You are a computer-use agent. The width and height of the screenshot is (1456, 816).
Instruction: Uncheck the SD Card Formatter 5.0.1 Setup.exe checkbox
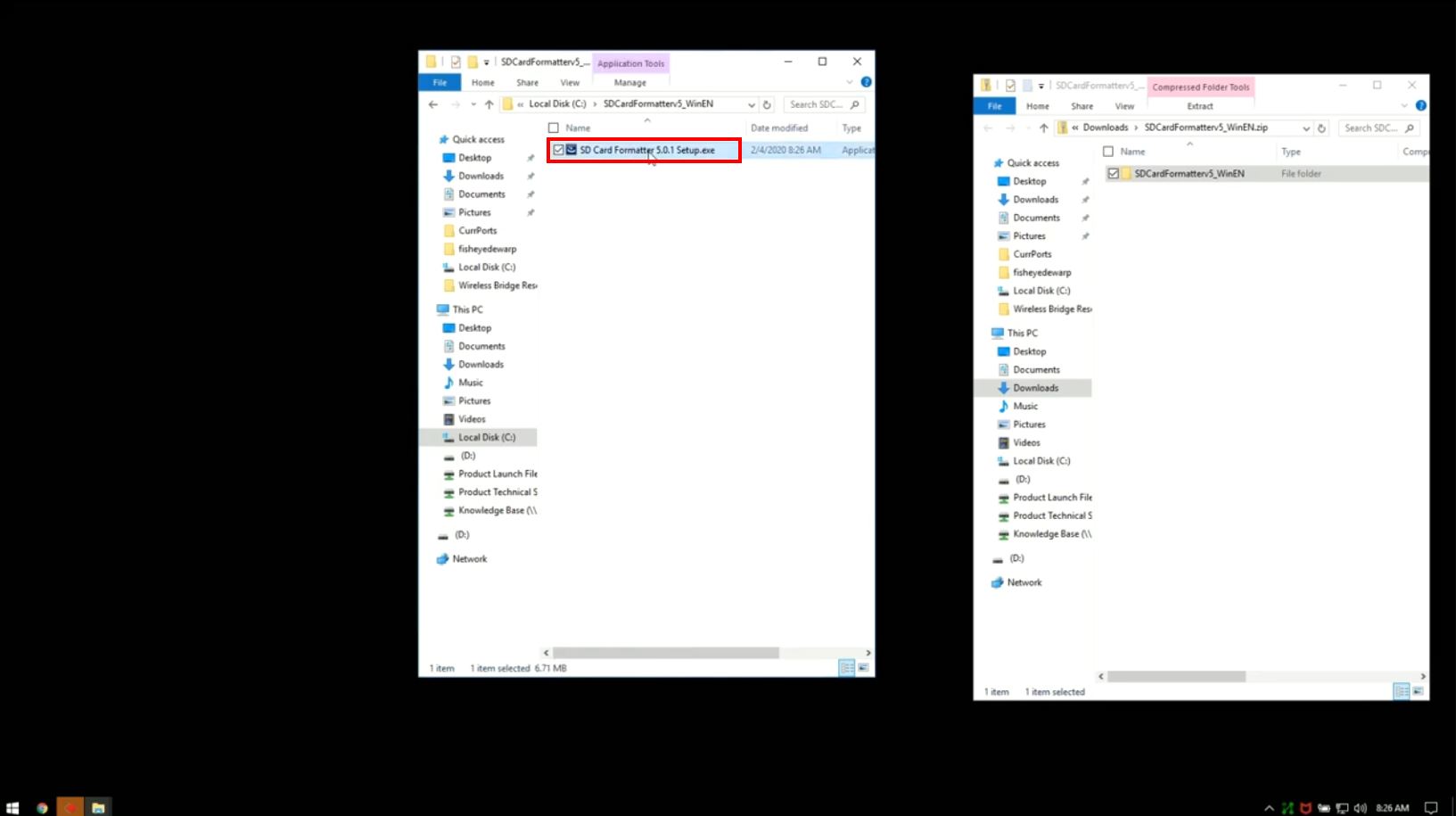pyautogui.click(x=558, y=150)
